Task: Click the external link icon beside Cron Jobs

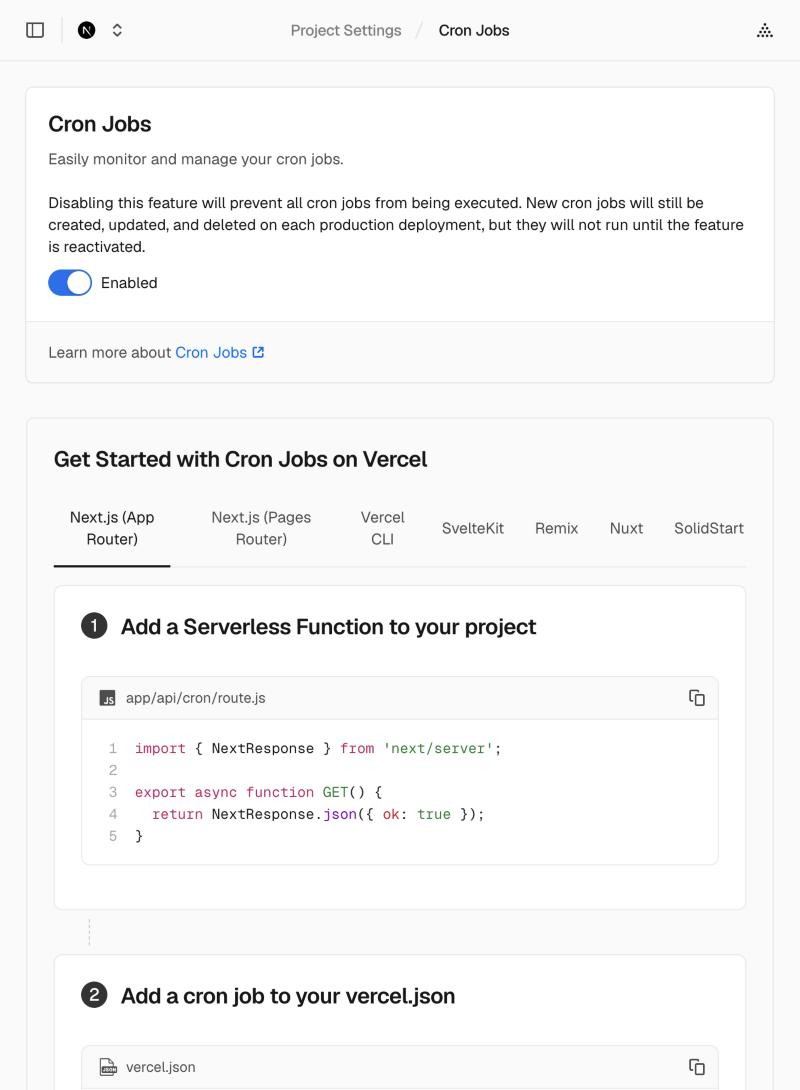Action: 258,352
